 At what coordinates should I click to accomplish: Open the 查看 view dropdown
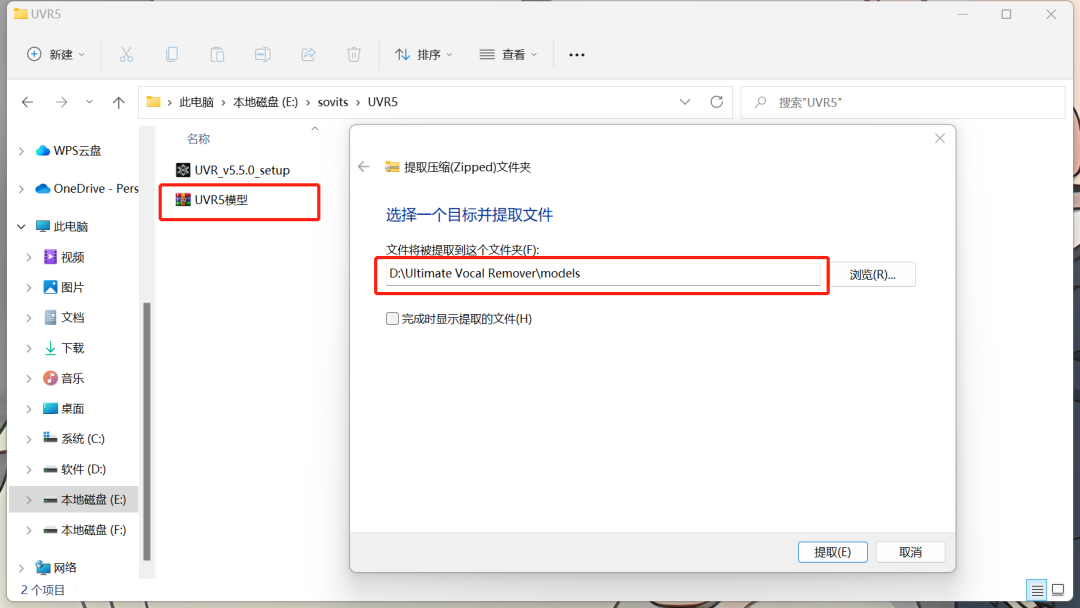coord(508,54)
